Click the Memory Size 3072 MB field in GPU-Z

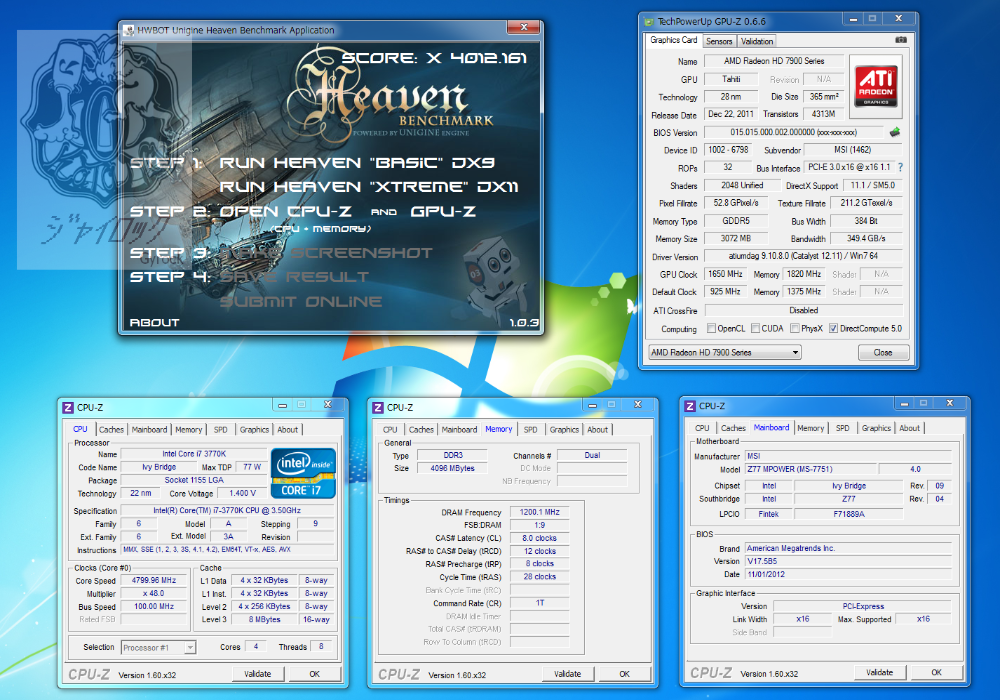736,238
